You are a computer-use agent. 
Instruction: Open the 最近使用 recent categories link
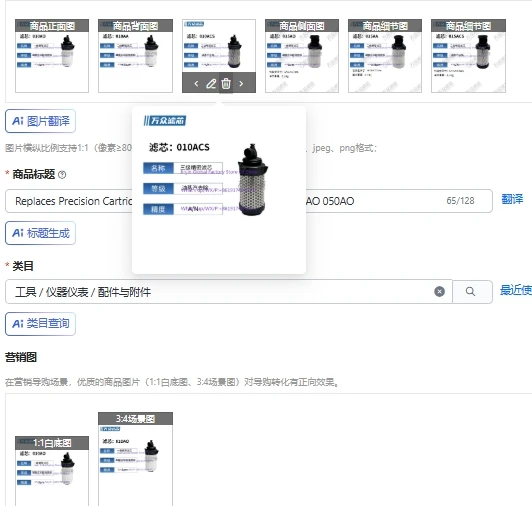[x=516, y=290]
